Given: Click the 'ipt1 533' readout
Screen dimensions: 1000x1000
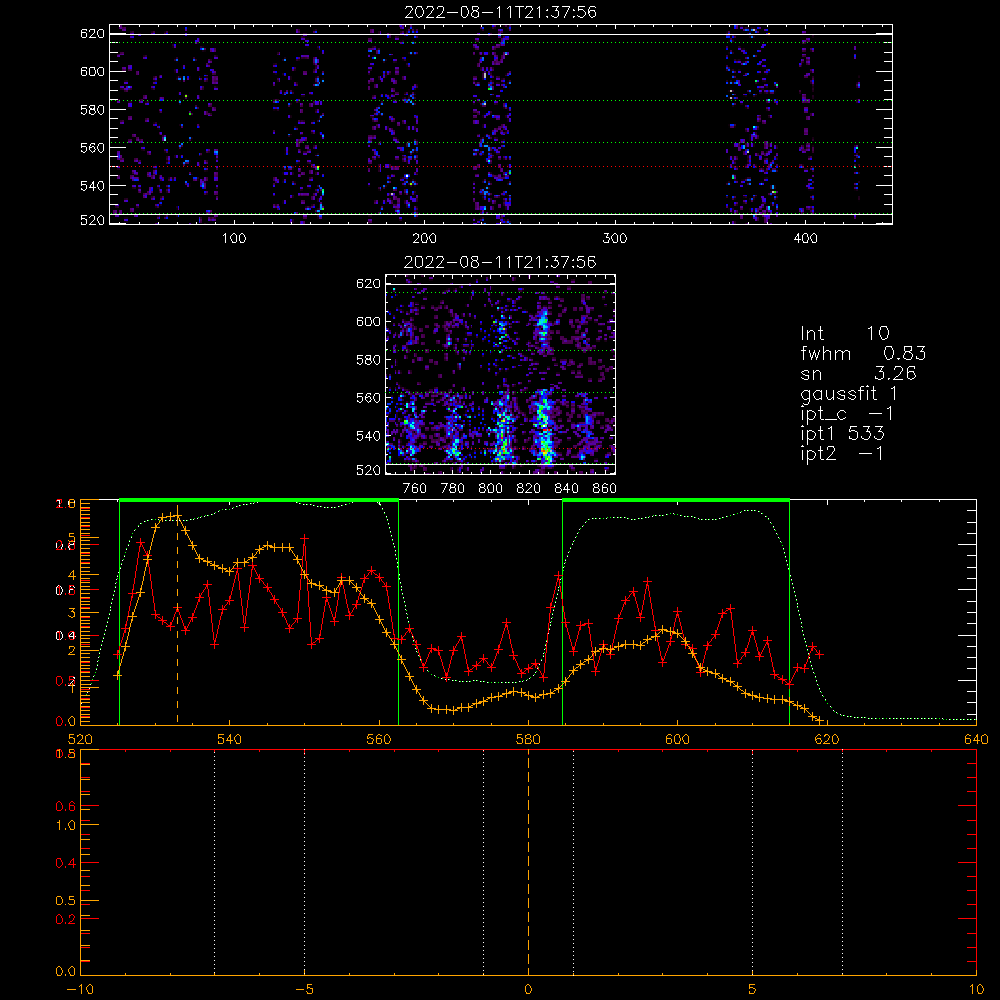Looking at the screenshot, I should point(842,434).
